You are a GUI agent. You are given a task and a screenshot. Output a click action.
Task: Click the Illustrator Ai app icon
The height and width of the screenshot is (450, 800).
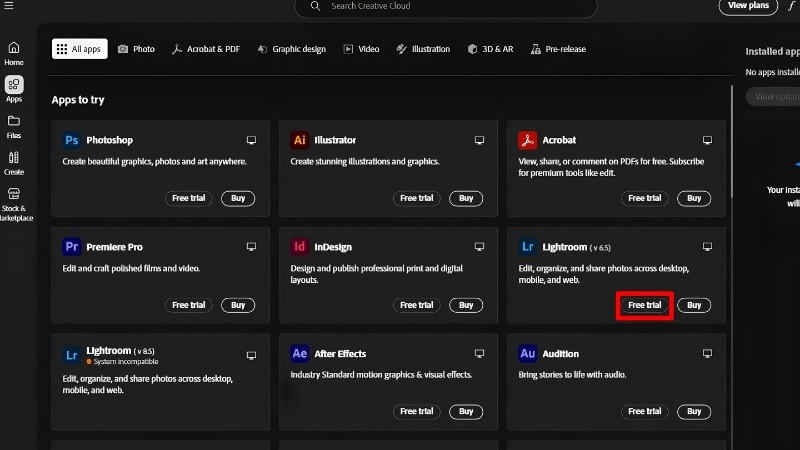click(x=299, y=140)
